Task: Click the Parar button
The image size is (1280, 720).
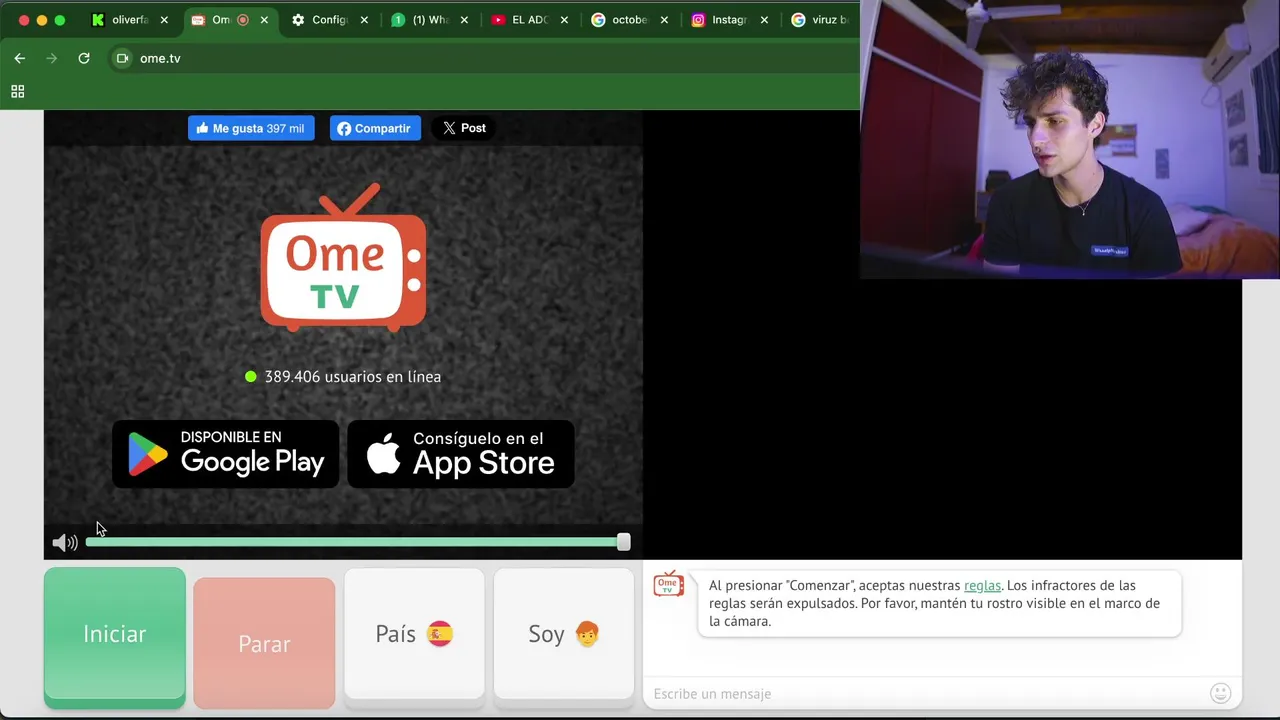Action: point(264,643)
